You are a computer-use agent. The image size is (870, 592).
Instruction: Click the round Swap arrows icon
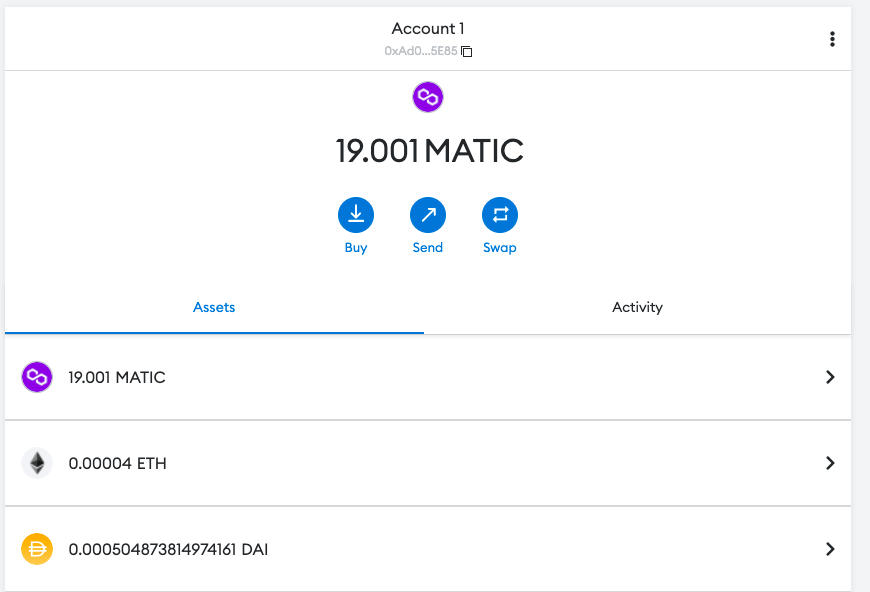point(500,215)
